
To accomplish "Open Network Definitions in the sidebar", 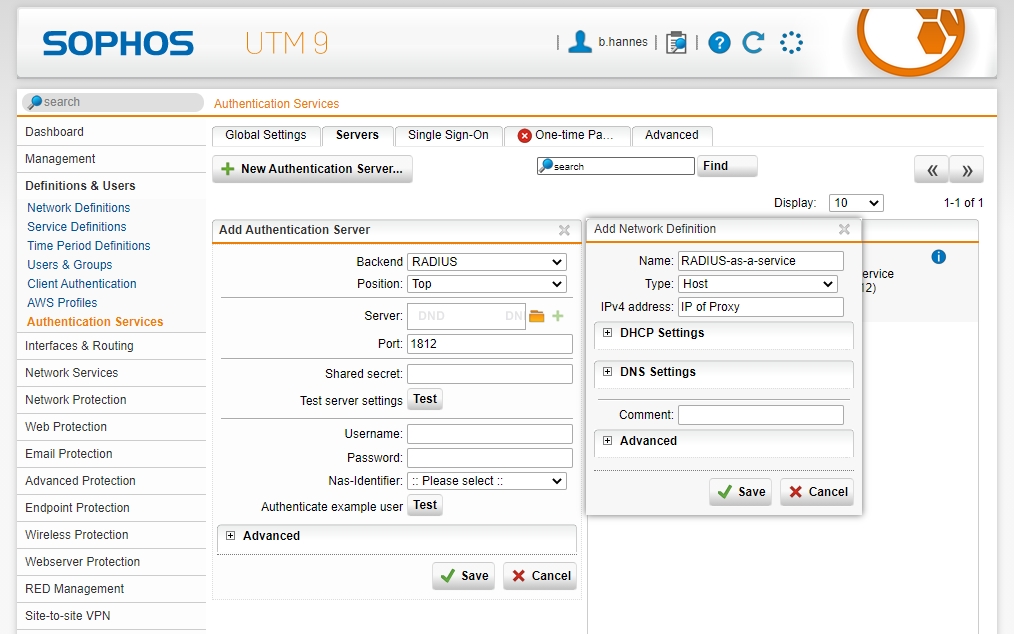I will click(78, 208).
